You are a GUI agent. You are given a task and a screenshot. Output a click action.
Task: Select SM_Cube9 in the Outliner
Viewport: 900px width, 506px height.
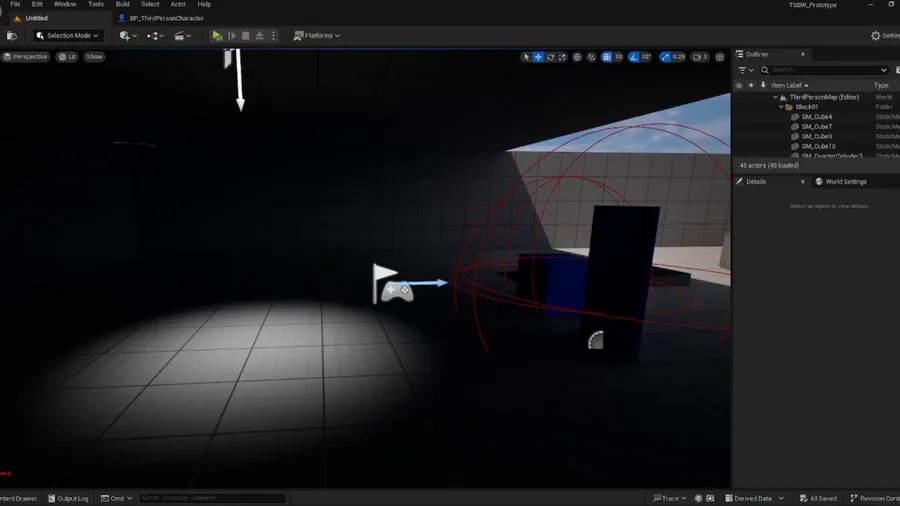(x=816, y=137)
